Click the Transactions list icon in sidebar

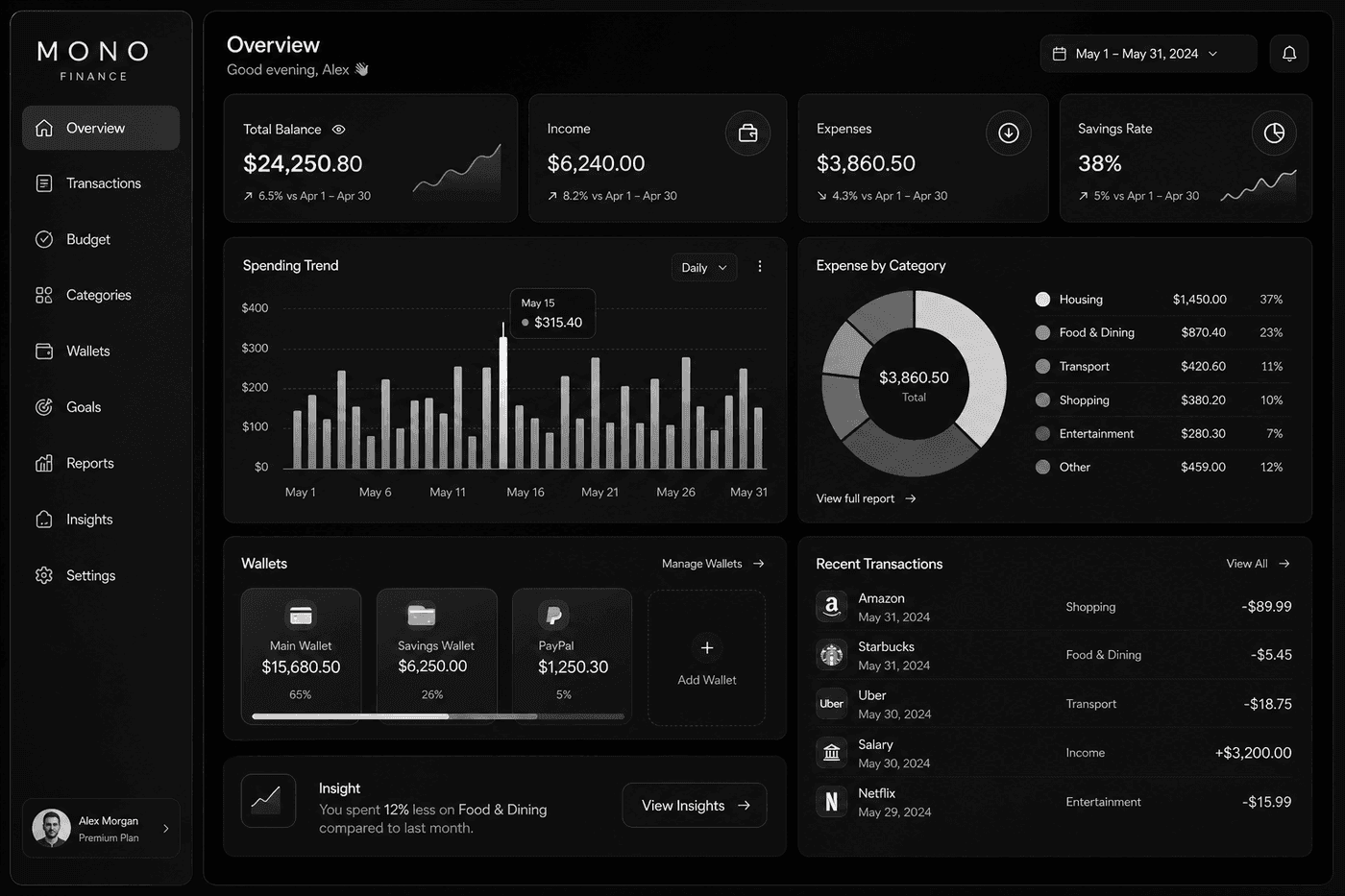click(x=44, y=183)
